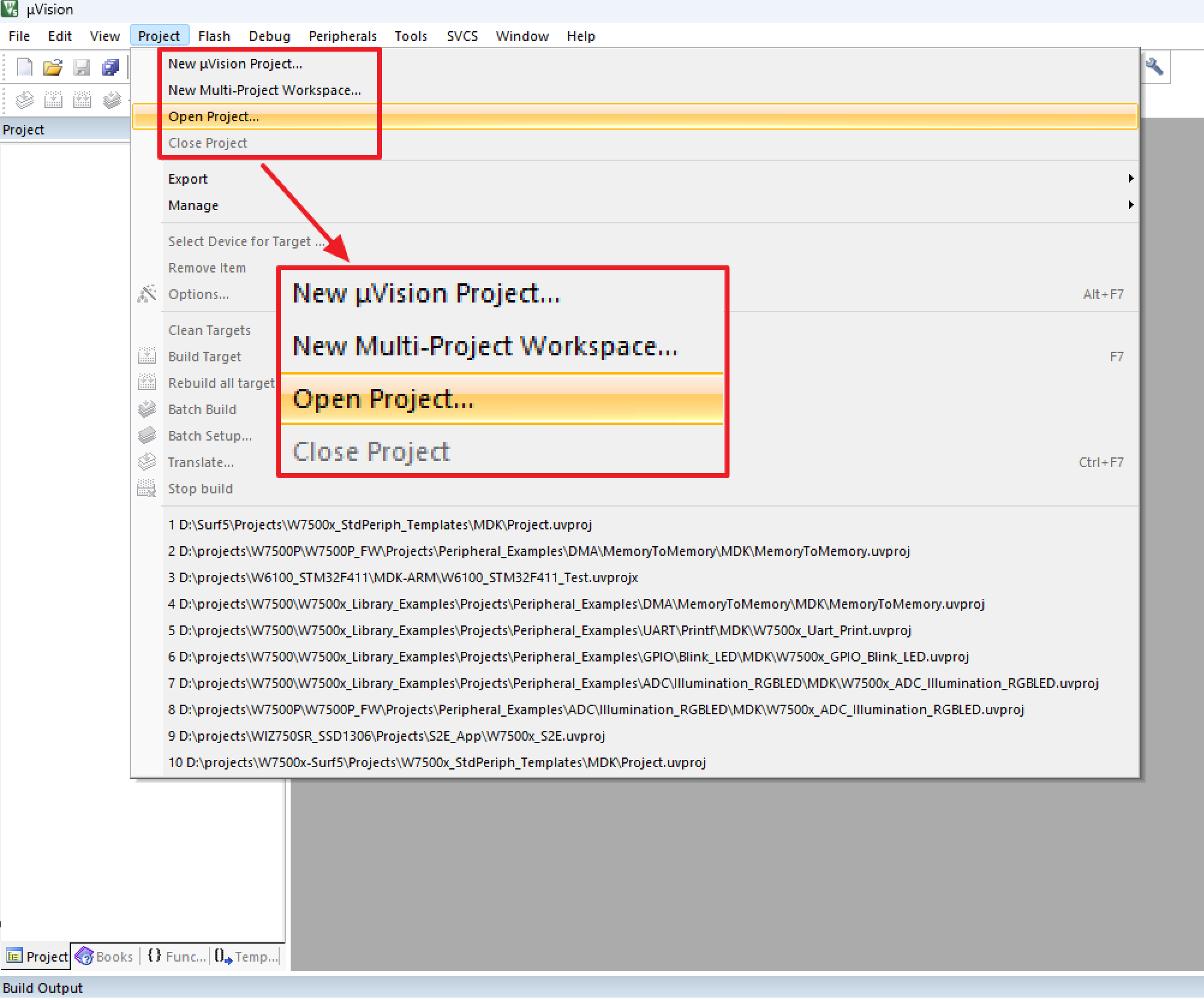The height and width of the screenshot is (1000, 1204).
Task: Click the icon beside Build Target entry
Action: (x=147, y=356)
